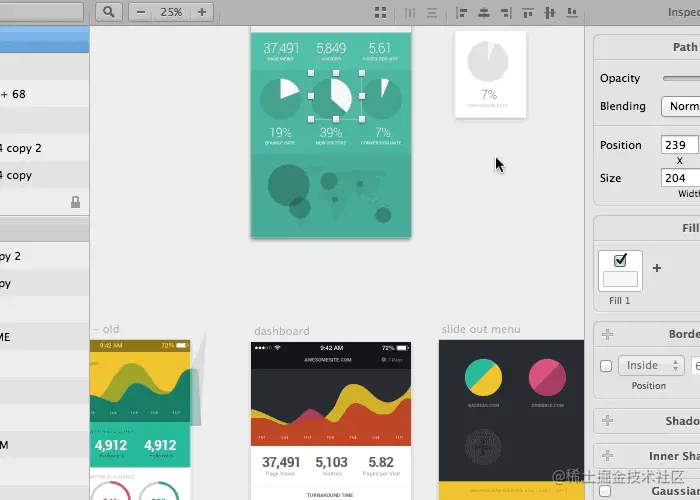Align selected layers to top edge
Viewport: 700px width, 500px height.
tap(528, 12)
